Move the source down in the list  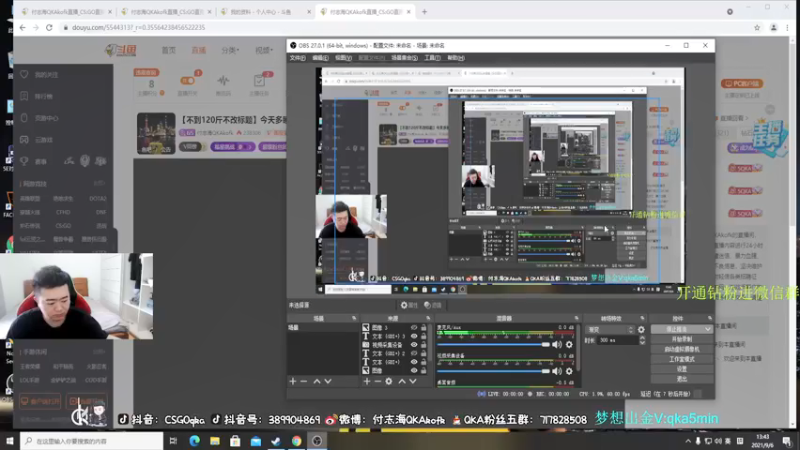(413, 381)
